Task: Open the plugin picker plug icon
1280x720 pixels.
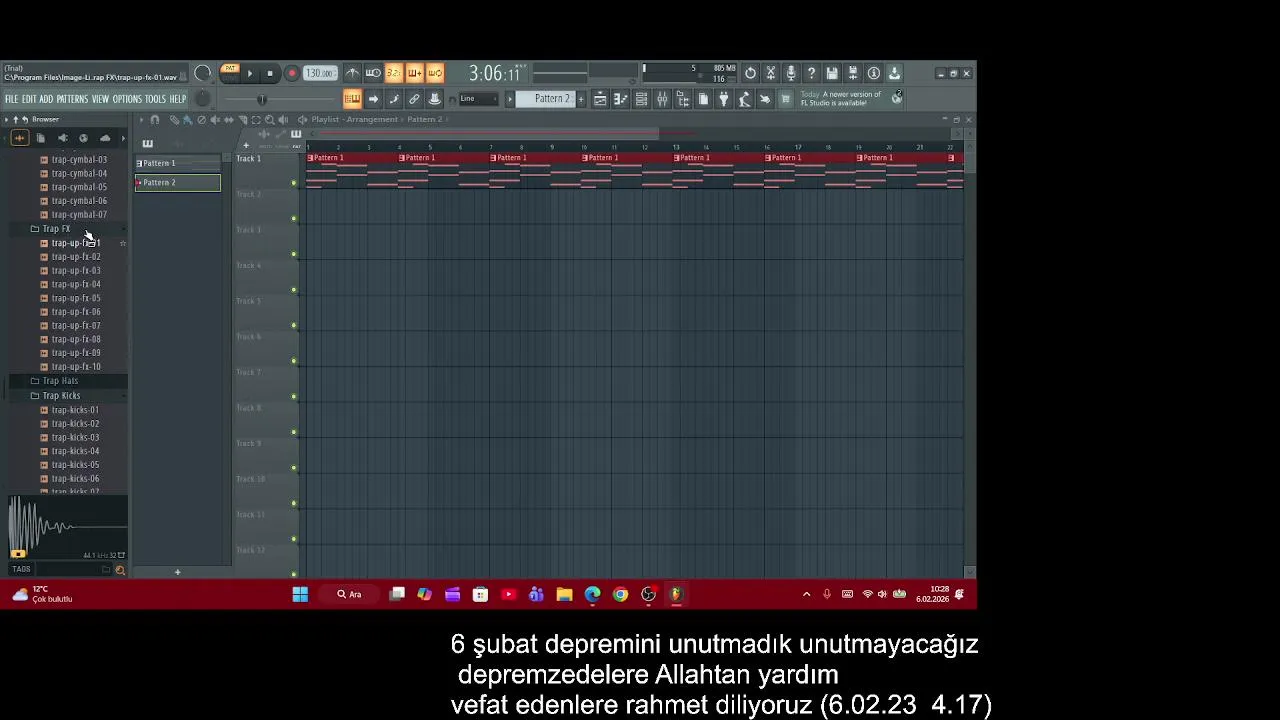Action: [724, 99]
